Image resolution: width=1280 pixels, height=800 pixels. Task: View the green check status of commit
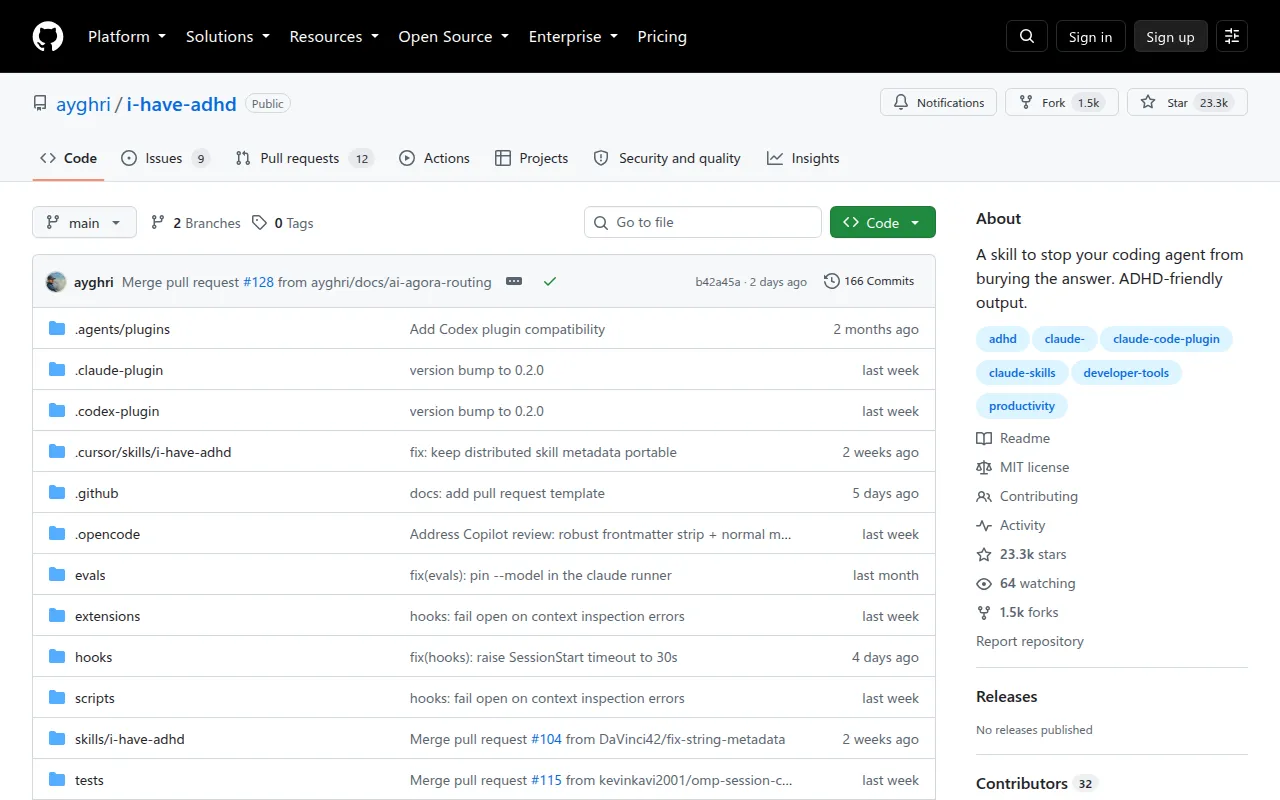(549, 282)
